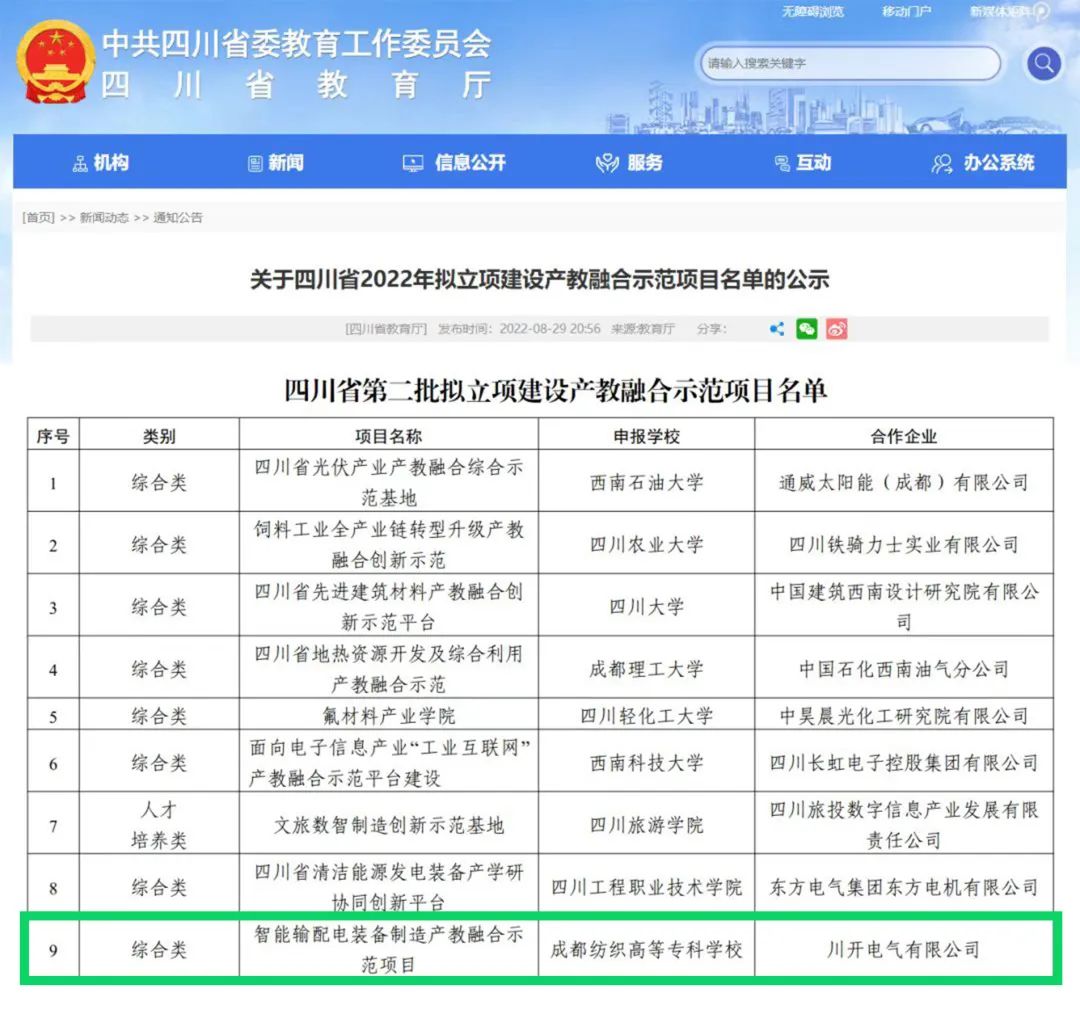This screenshot has width=1080, height=1018.
Task: Click cell 四川长虹电子控股集团有限公司
Action: point(904,762)
